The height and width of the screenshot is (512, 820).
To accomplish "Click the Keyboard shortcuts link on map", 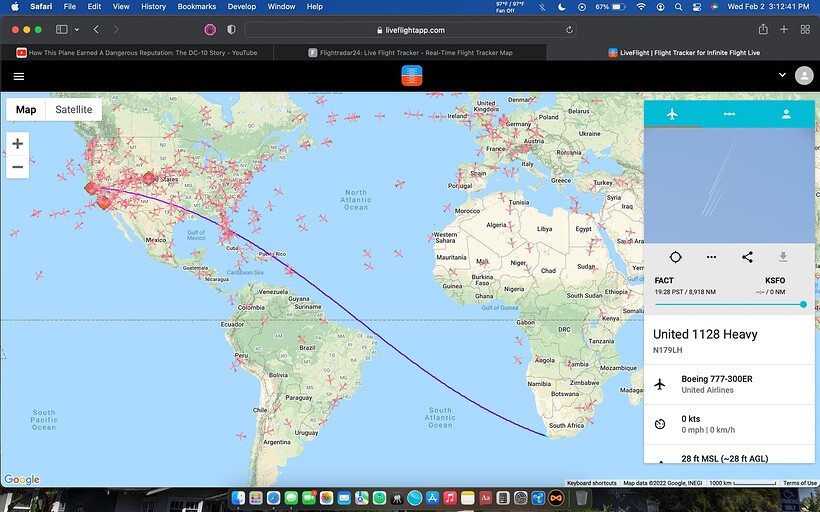I will (x=591, y=483).
